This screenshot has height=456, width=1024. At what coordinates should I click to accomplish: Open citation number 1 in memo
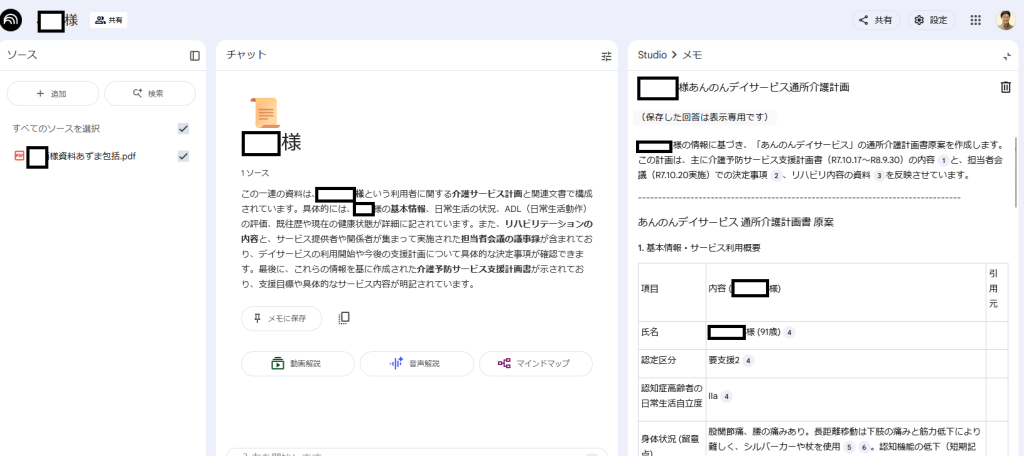coord(942,161)
